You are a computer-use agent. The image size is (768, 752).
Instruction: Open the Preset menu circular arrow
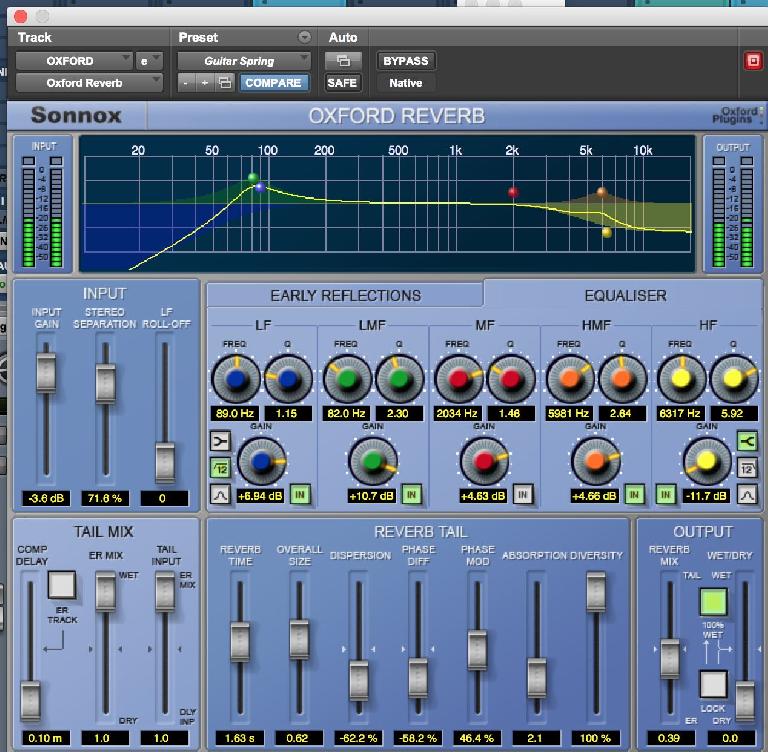tap(304, 37)
